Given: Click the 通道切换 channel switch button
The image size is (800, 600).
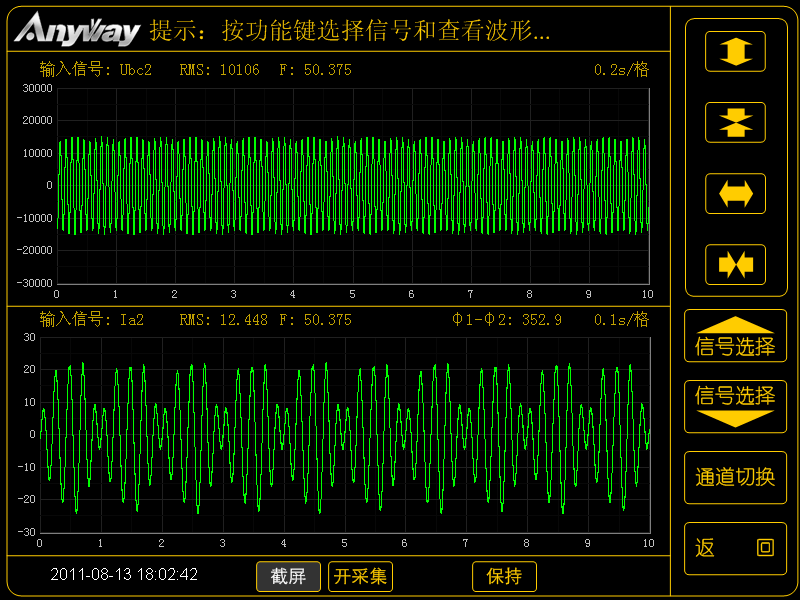Looking at the screenshot, I should tap(735, 477).
